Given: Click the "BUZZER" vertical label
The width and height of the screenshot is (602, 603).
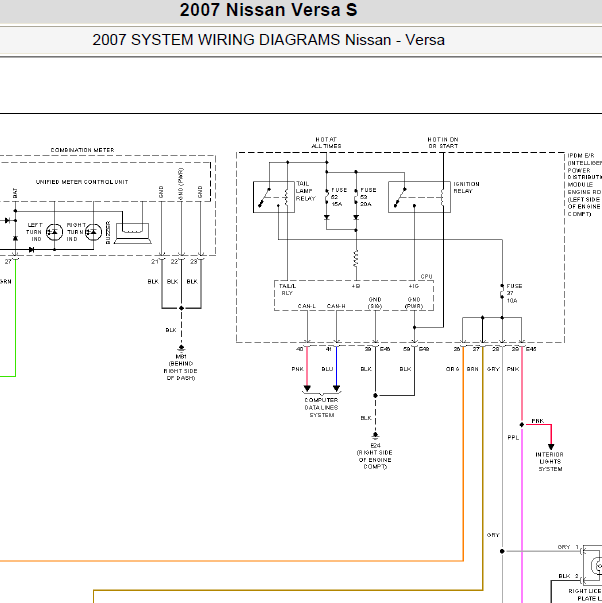Looking at the screenshot, I should (x=108, y=232).
